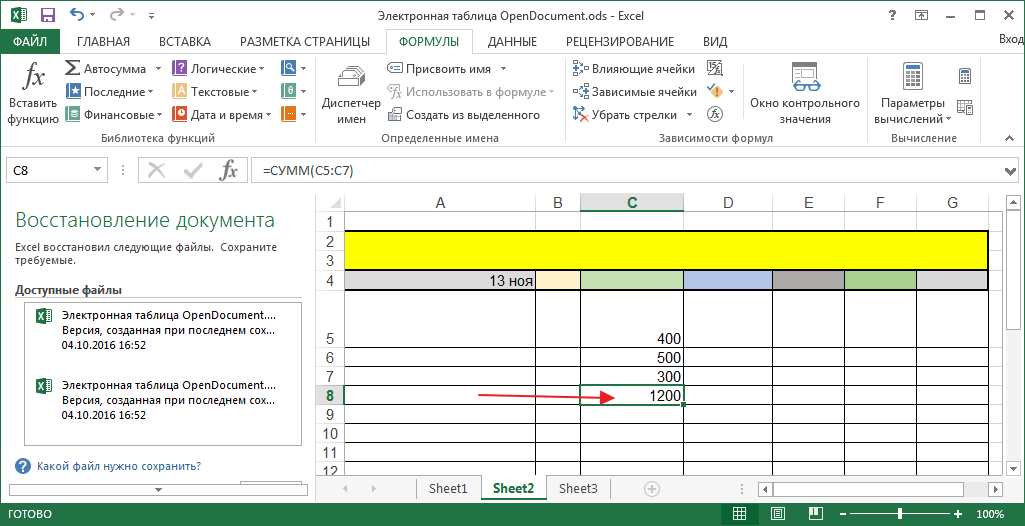Click the Evaluate Formula fx circle icon
This screenshot has width=1025, height=526.
[715, 114]
